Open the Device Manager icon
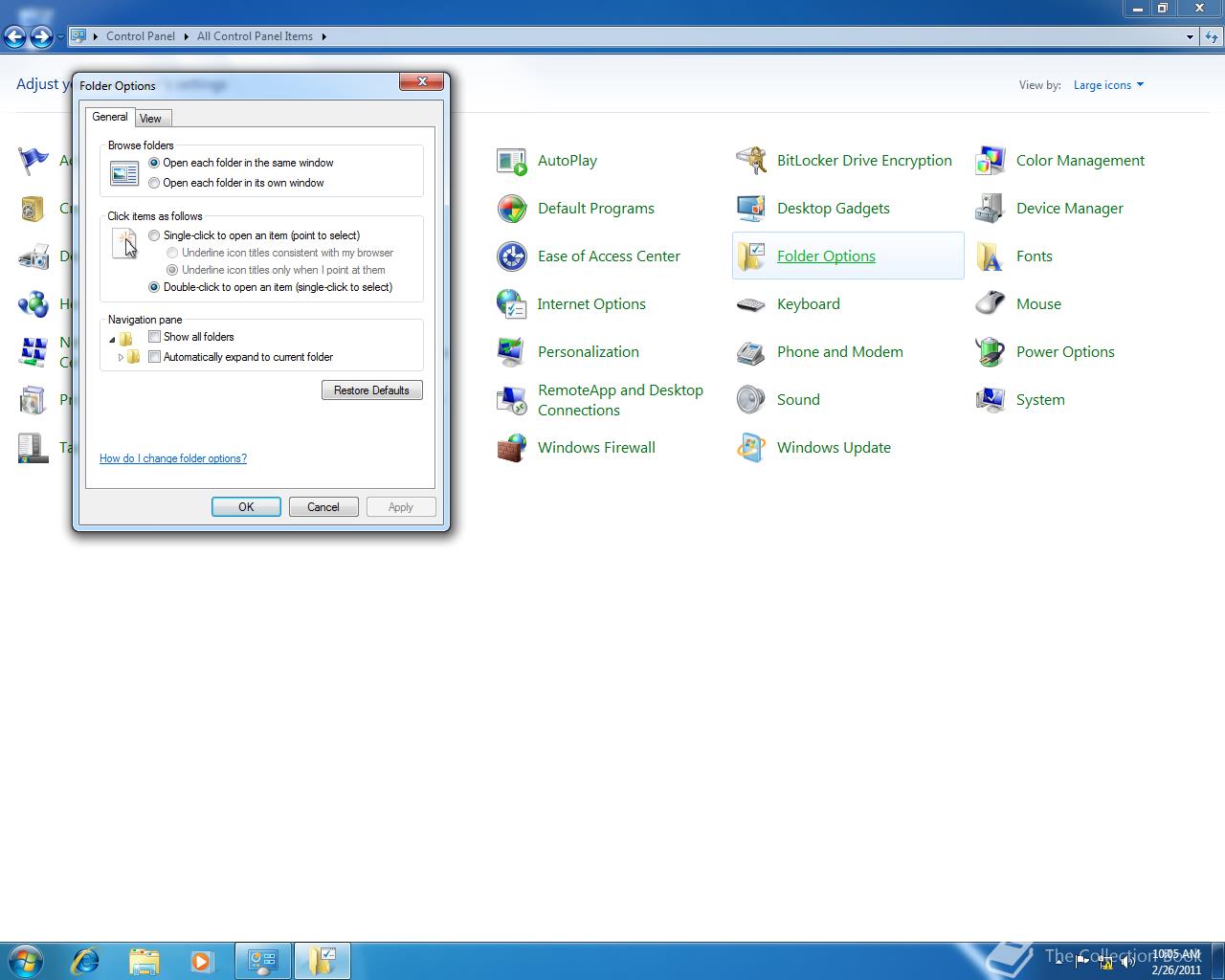The height and width of the screenshot is (980, 1225). [x=991, y=209]
